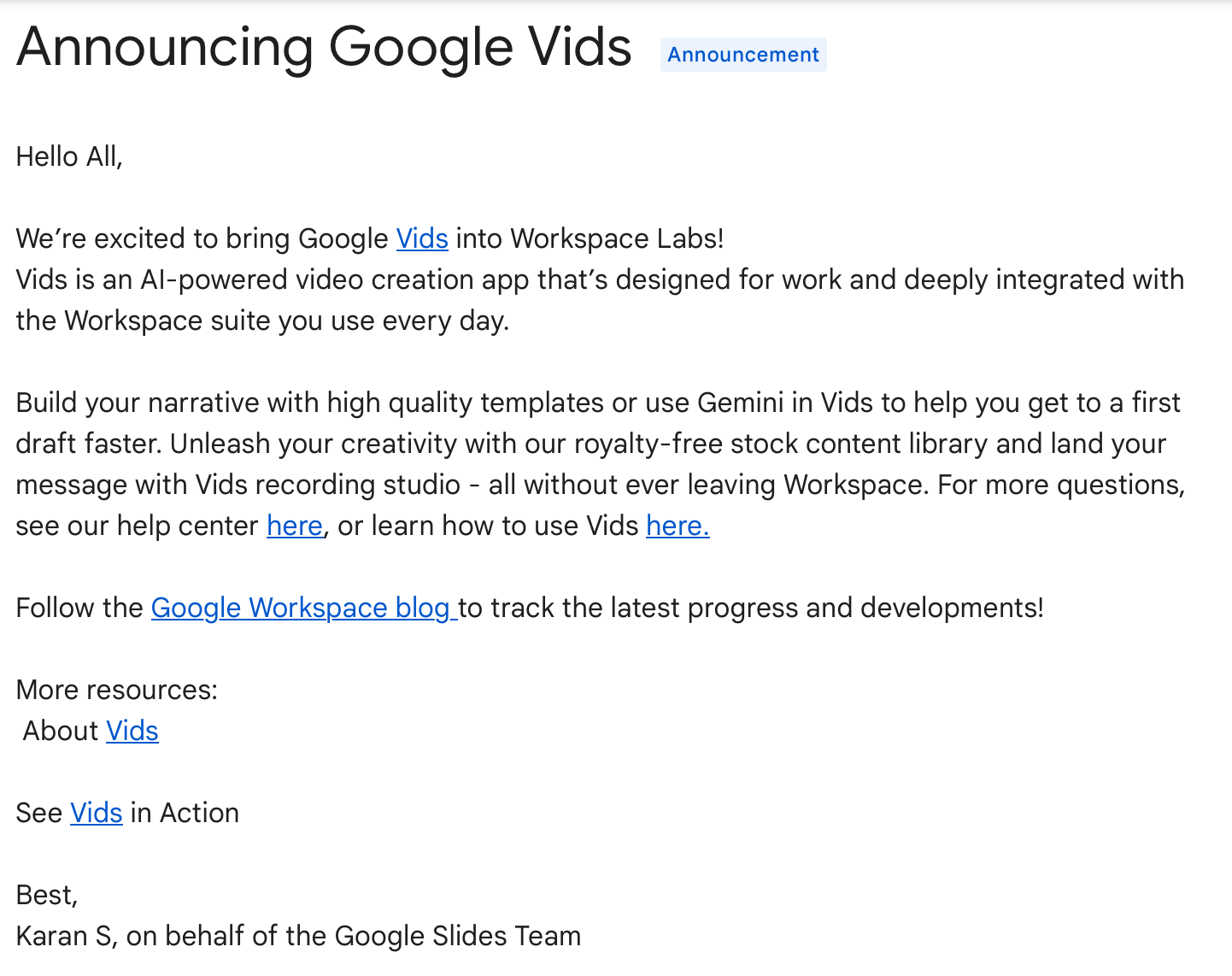Click the 'to track the latest progress' text

[x=752, y=608]
